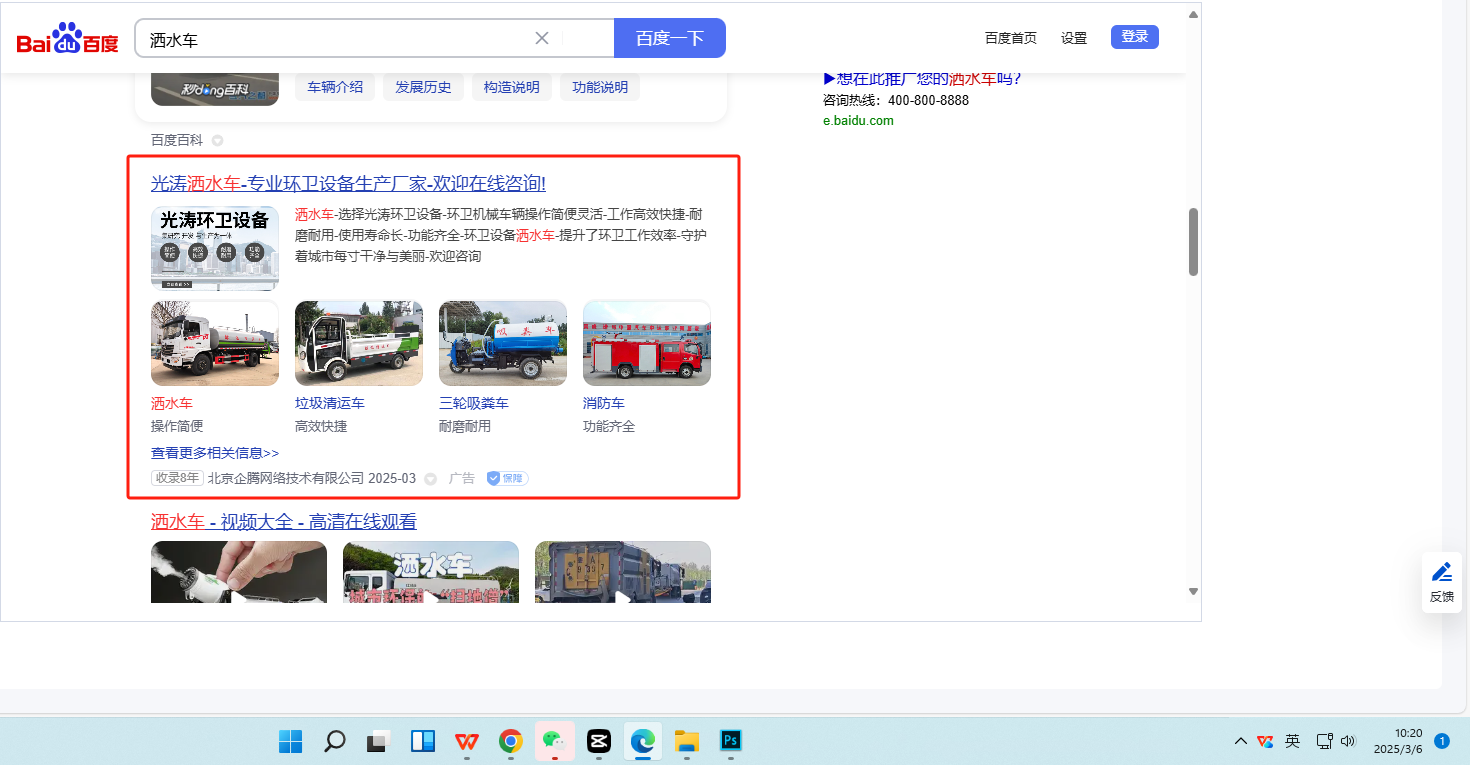The image size is (1470, 765).
Task: Click the 广告 ad label
Action: pos(462,478)
